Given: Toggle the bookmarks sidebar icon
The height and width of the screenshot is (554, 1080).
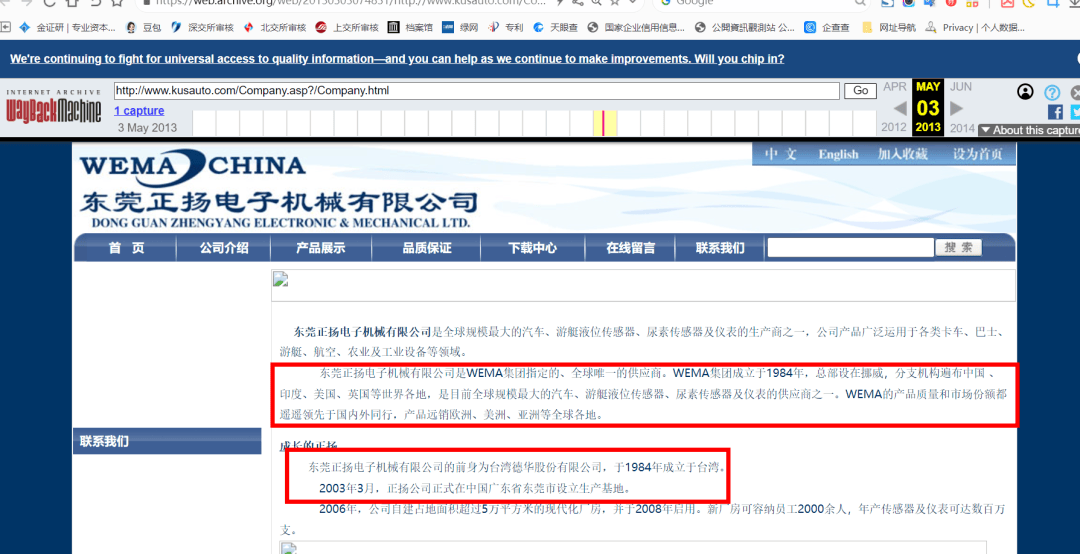Looking at the screenshot, I should click(6, 28).
